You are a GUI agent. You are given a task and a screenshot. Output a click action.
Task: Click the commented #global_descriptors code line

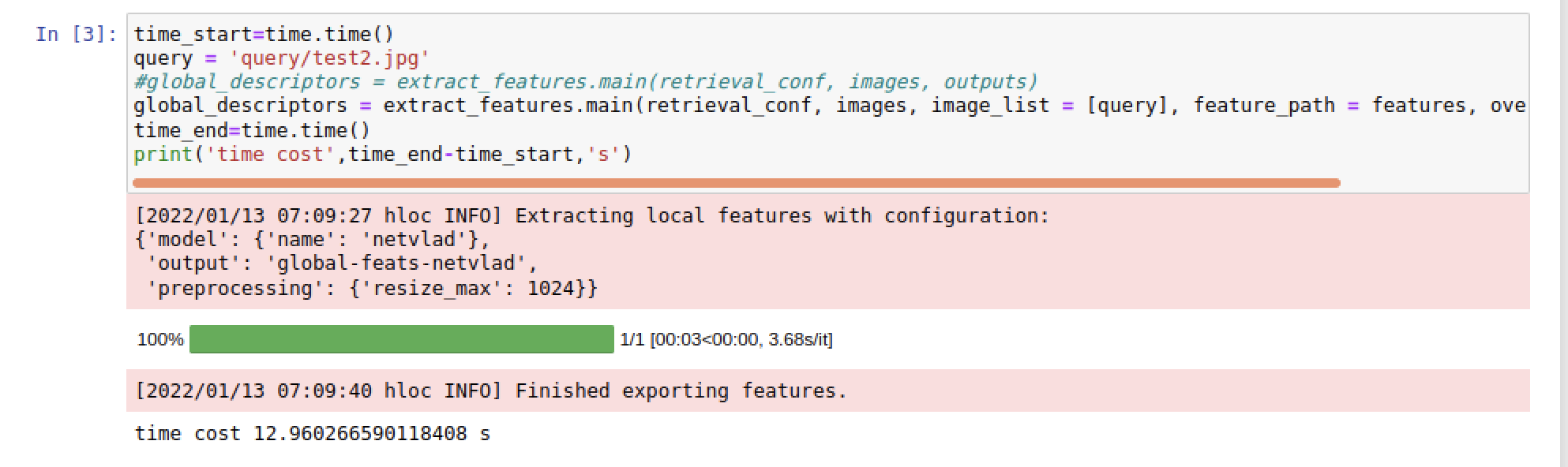(585, 81)
